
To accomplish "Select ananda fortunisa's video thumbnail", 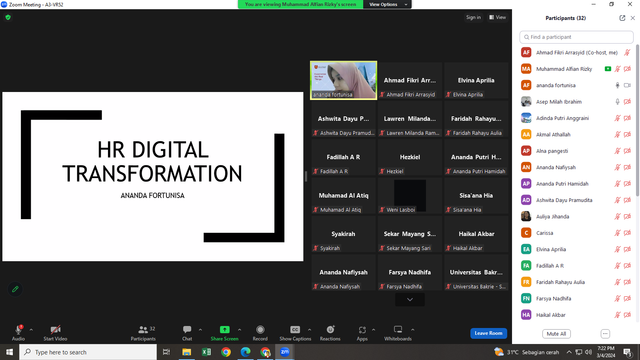I will (344, 80).
